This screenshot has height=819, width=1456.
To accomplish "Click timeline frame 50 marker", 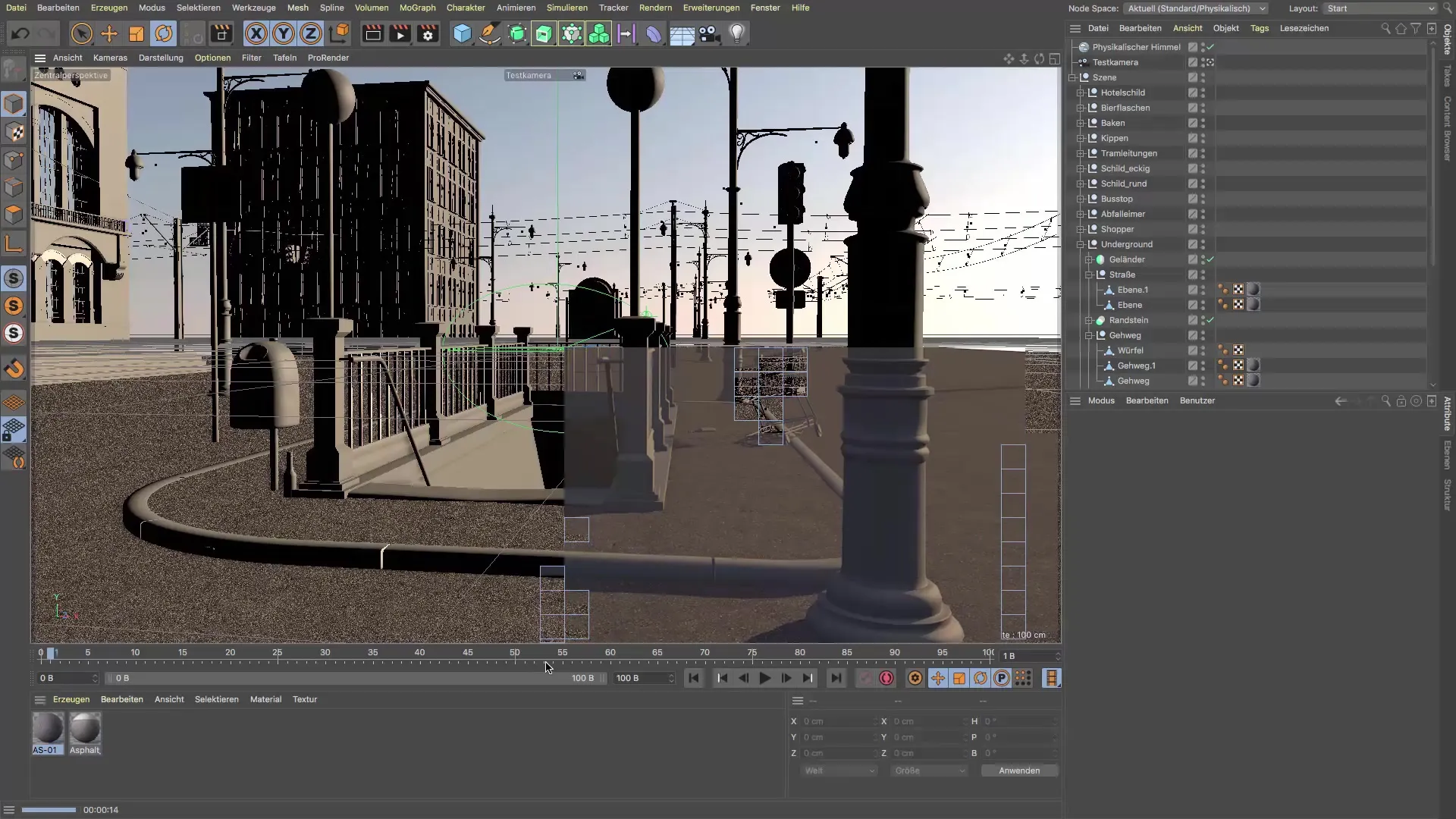I will pos(515,654).
